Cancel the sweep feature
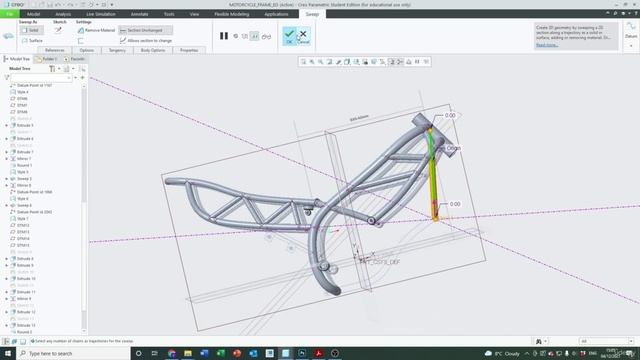 tap(303, 36)
